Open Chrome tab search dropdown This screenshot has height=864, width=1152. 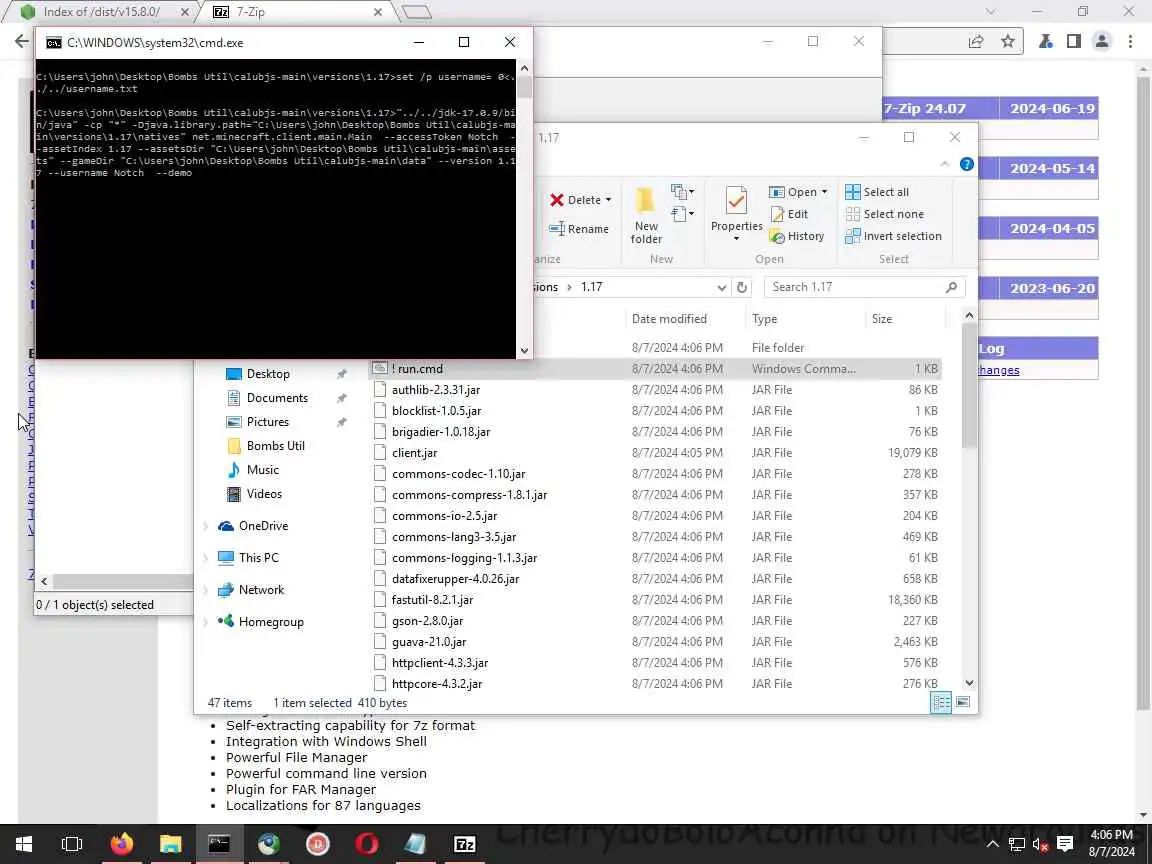pyautogui.click(x=990, y=12)
